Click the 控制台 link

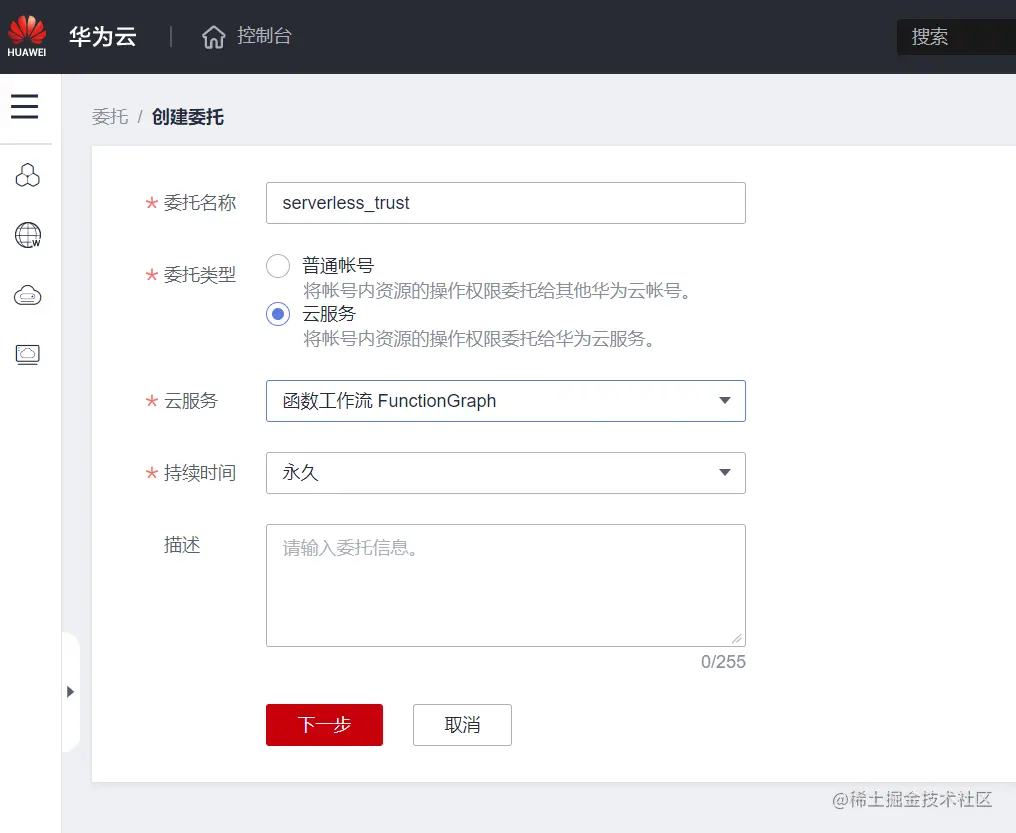264,36
